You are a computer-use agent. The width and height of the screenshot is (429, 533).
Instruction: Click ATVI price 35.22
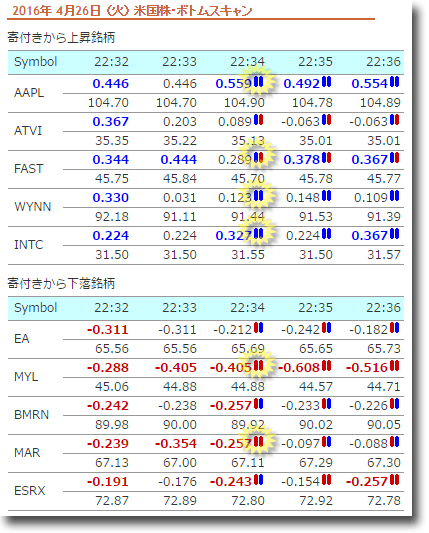tap(180, 141)
